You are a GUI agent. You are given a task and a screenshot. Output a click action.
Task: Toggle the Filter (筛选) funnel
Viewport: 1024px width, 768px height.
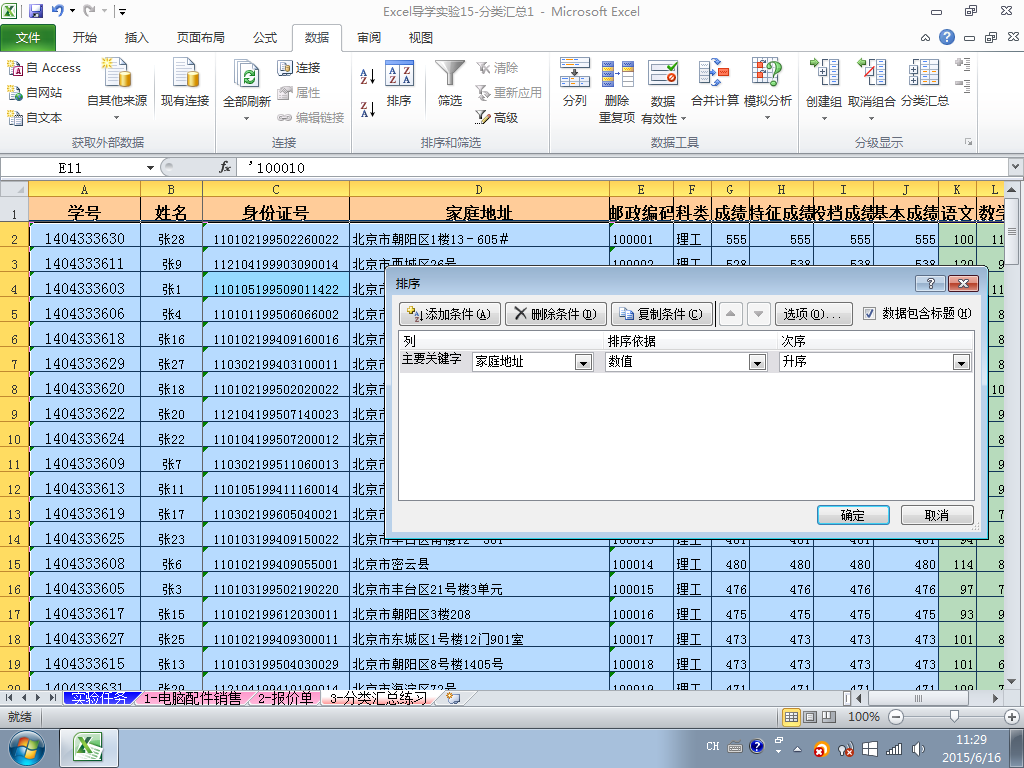point(450,83)
